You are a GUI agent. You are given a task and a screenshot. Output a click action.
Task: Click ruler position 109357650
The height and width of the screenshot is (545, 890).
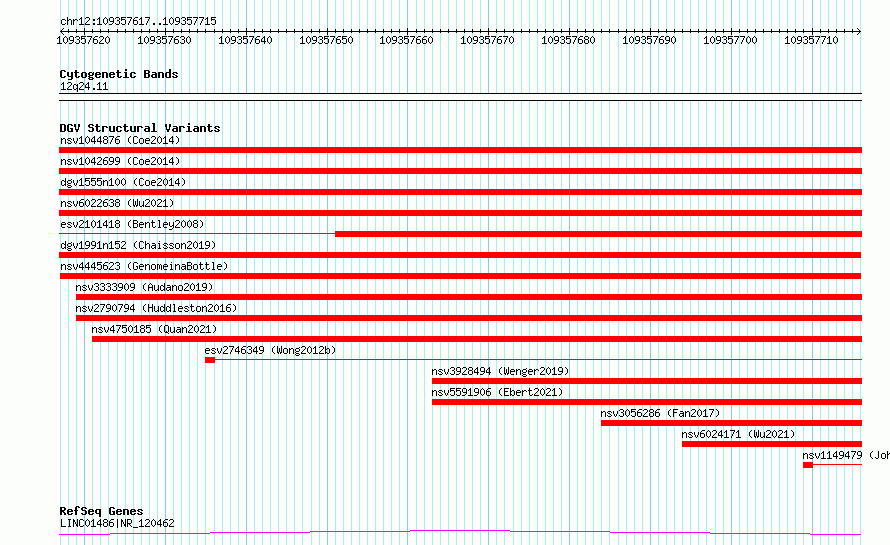326,40
